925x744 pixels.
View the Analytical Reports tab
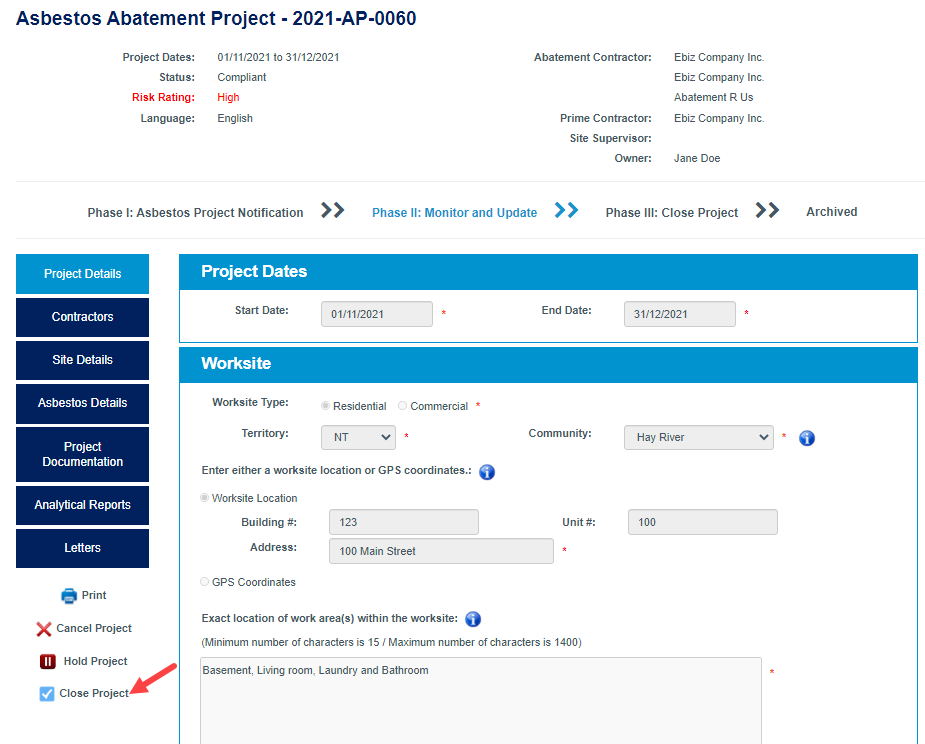pos(83,505)
